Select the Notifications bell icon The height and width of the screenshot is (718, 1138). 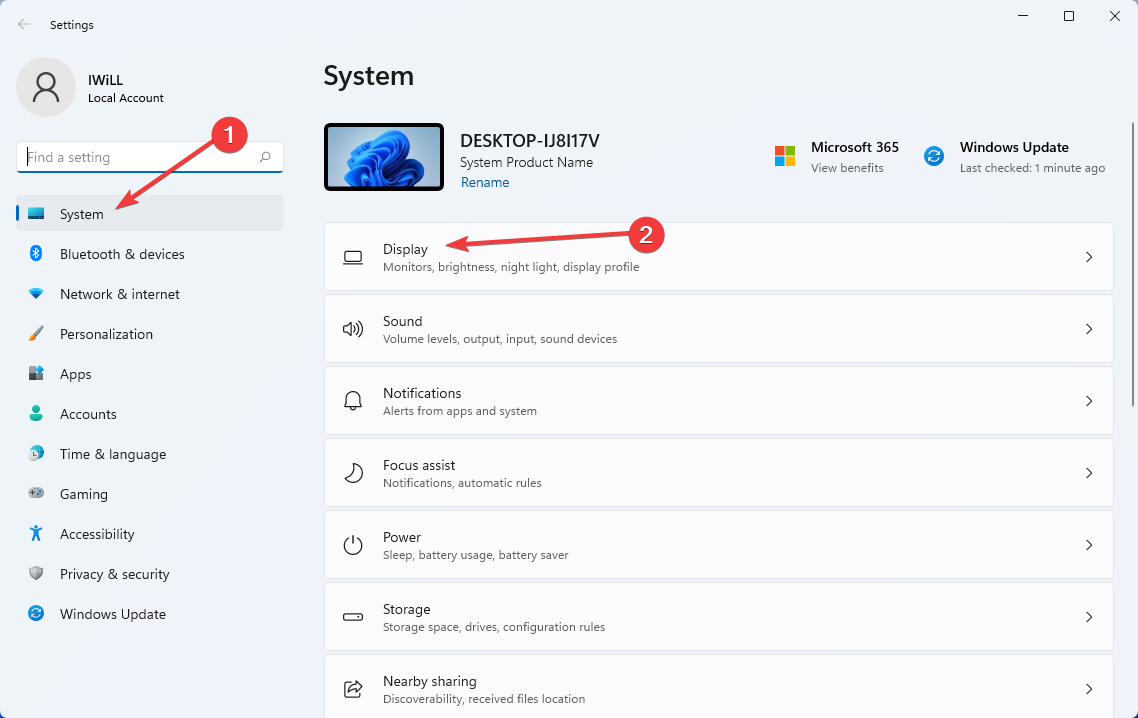[x=353, y=400]
